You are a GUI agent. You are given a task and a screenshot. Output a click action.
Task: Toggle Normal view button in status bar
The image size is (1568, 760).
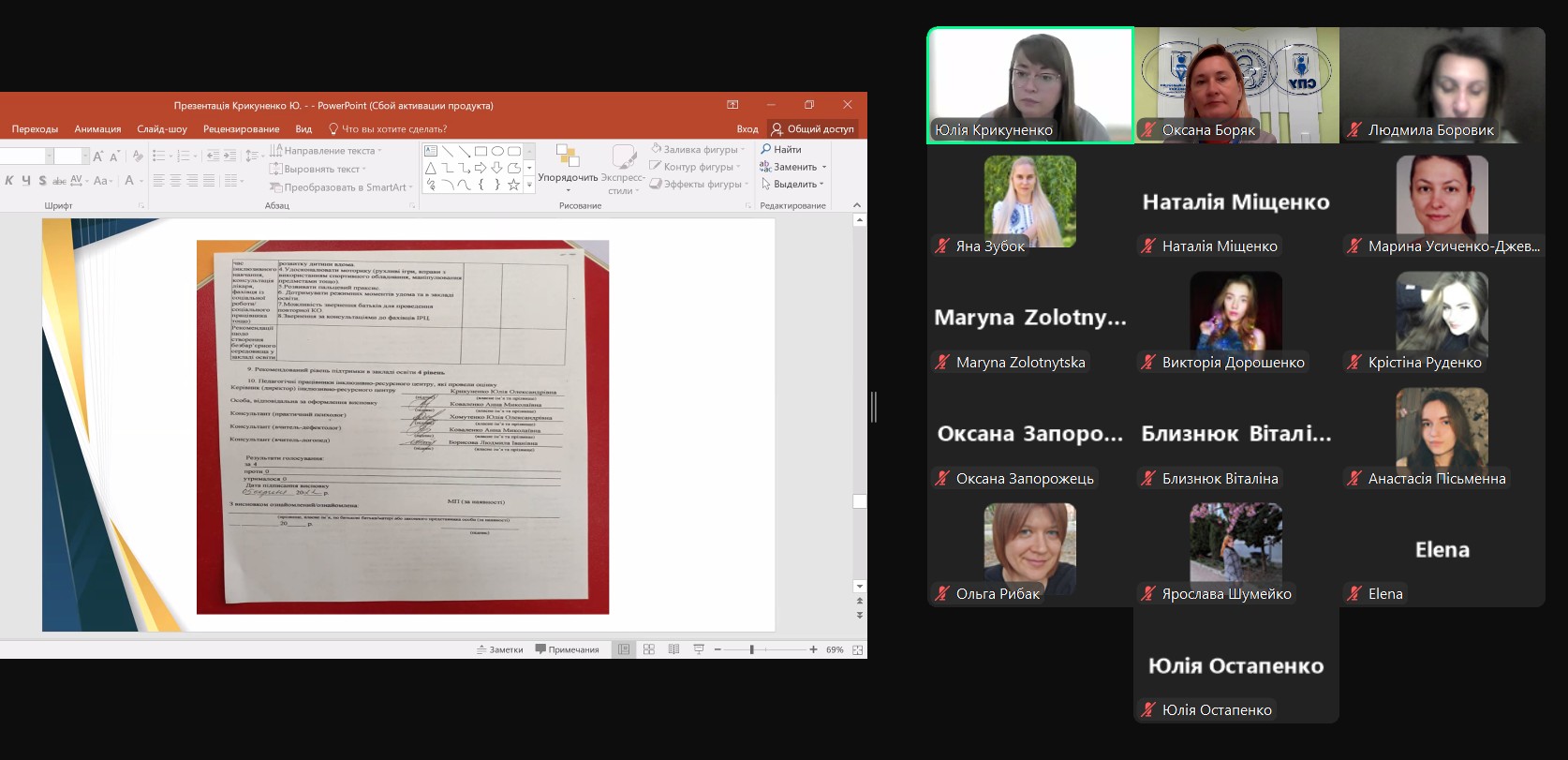(623, 649)
